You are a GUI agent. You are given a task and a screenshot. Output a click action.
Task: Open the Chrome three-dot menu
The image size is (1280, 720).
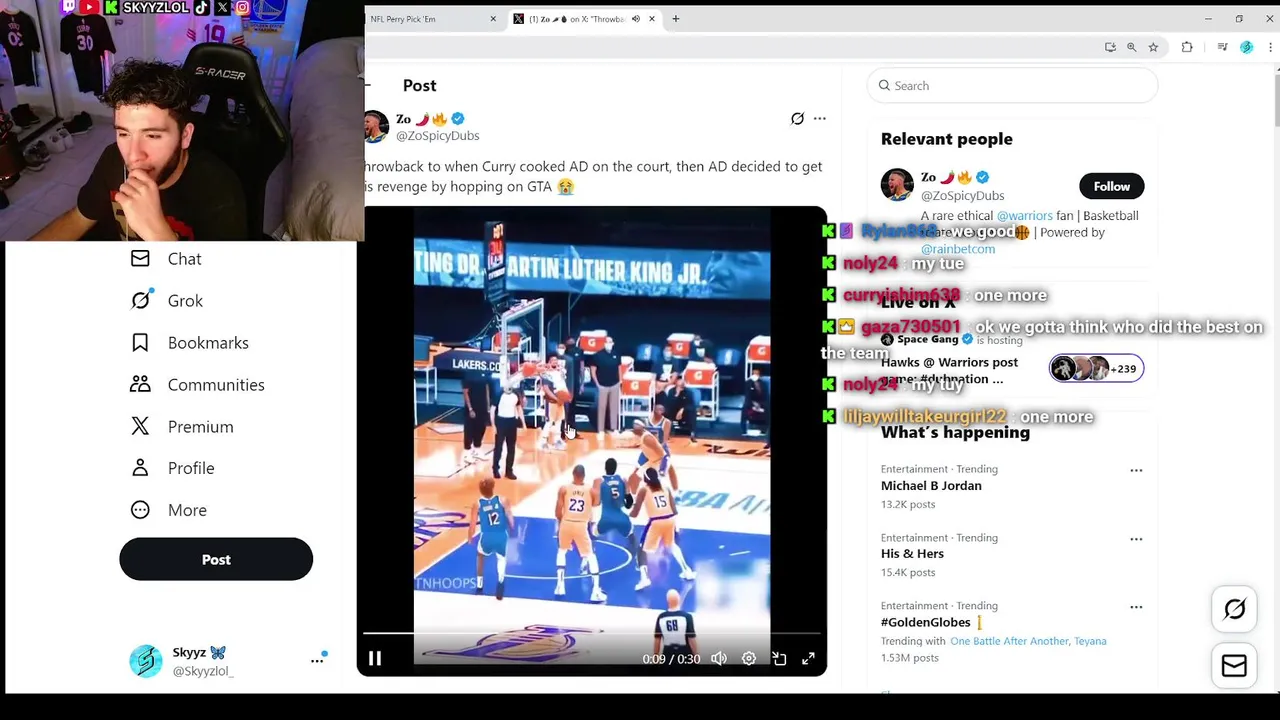coord(1270,47)
